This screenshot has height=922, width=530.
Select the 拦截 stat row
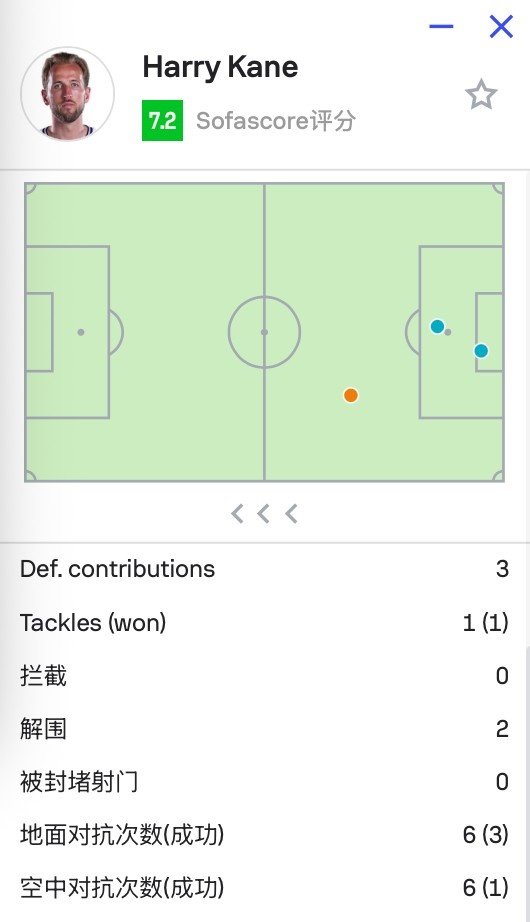pos(265,676)
